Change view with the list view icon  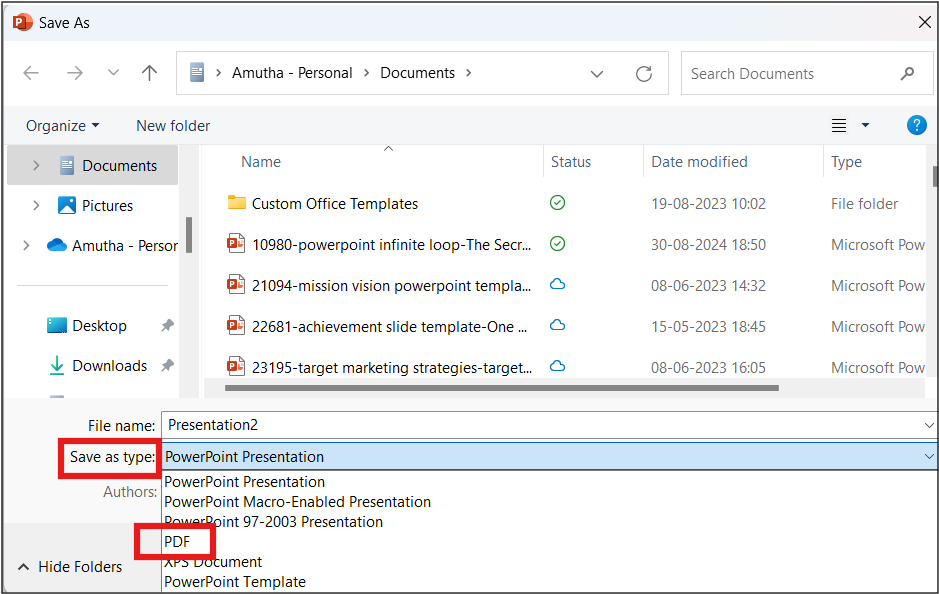coord(838,126)
